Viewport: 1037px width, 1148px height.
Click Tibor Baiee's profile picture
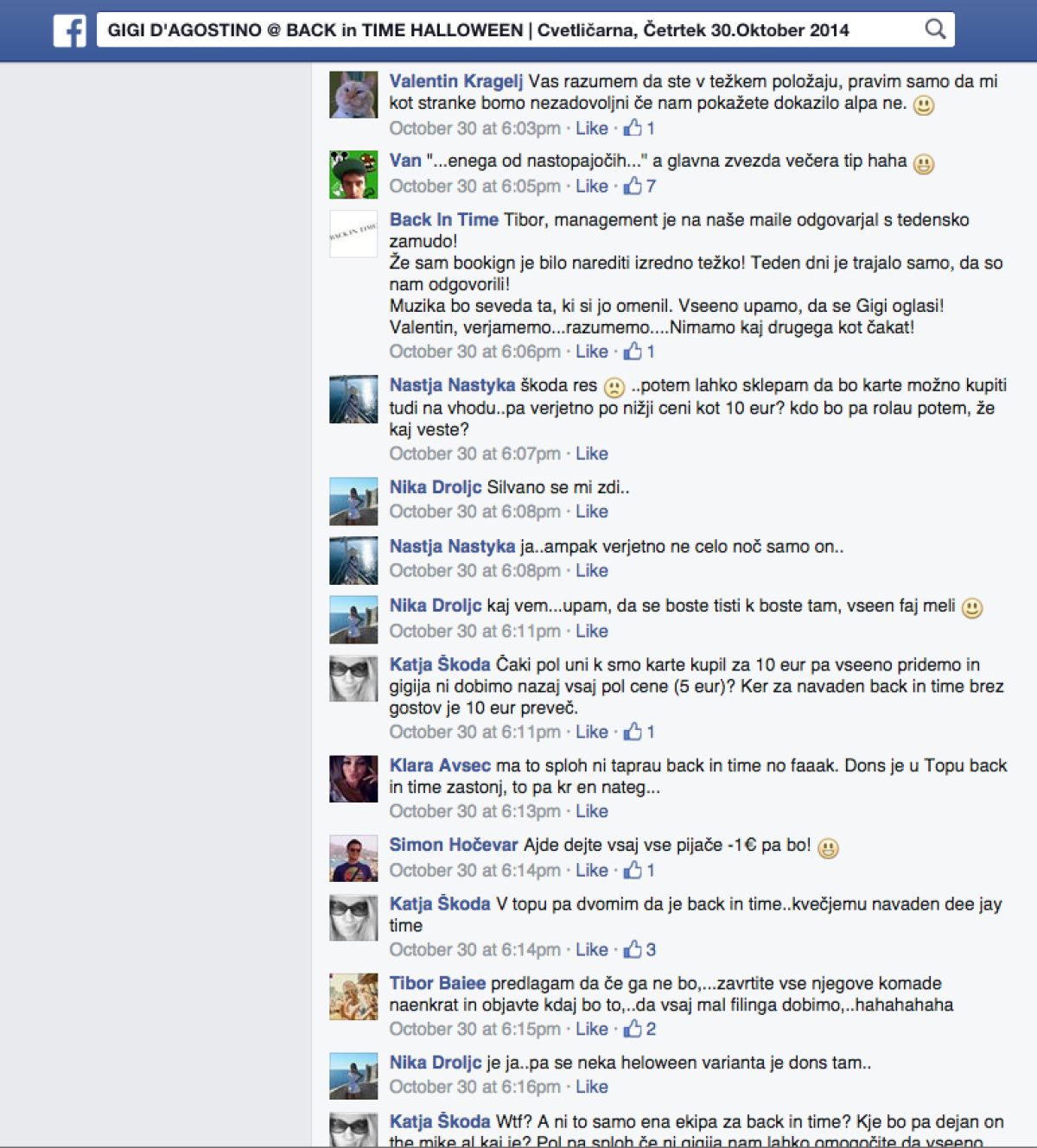353,997
